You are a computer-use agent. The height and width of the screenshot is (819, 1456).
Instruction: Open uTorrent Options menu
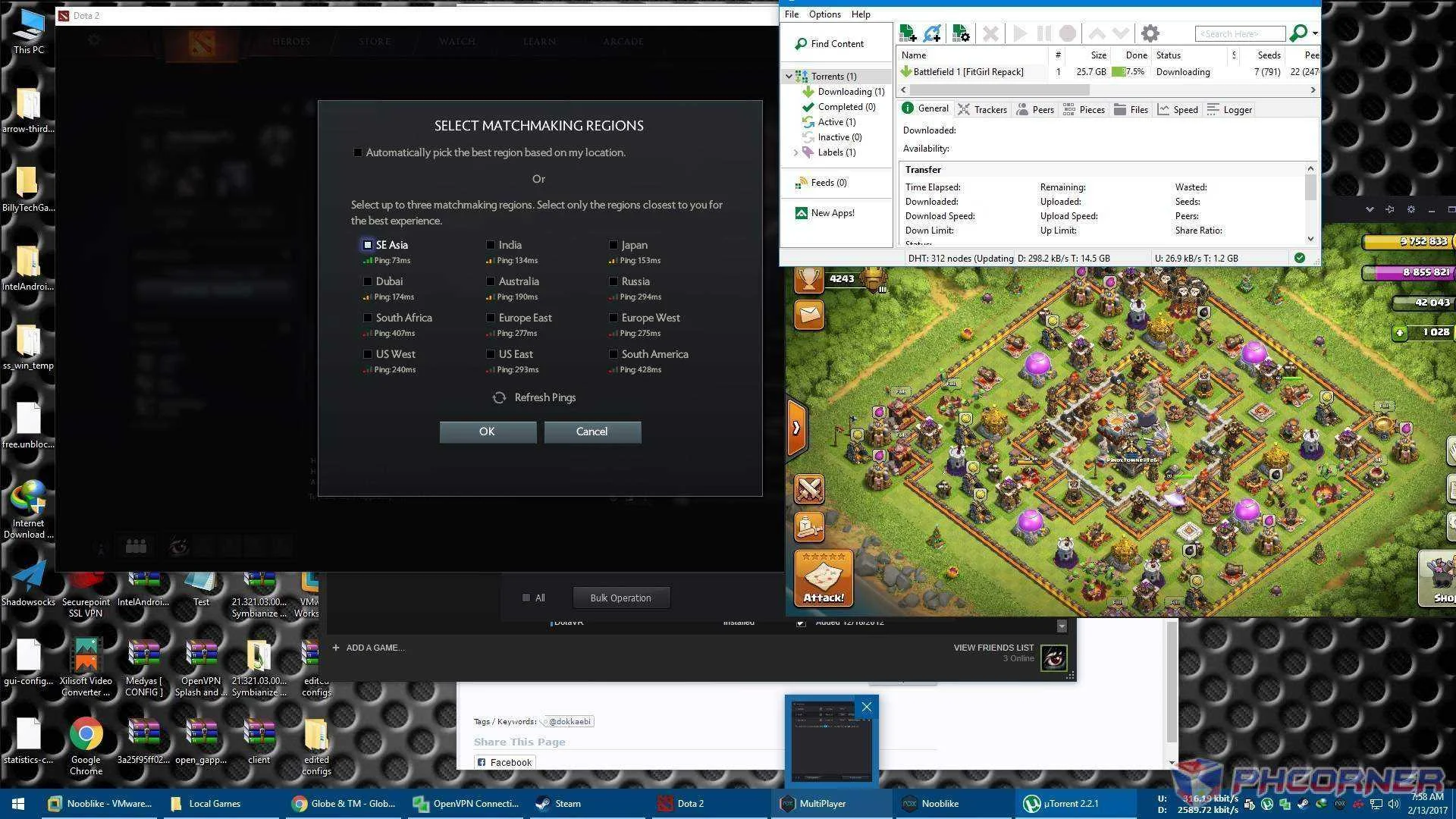click(x=824, y=14)
